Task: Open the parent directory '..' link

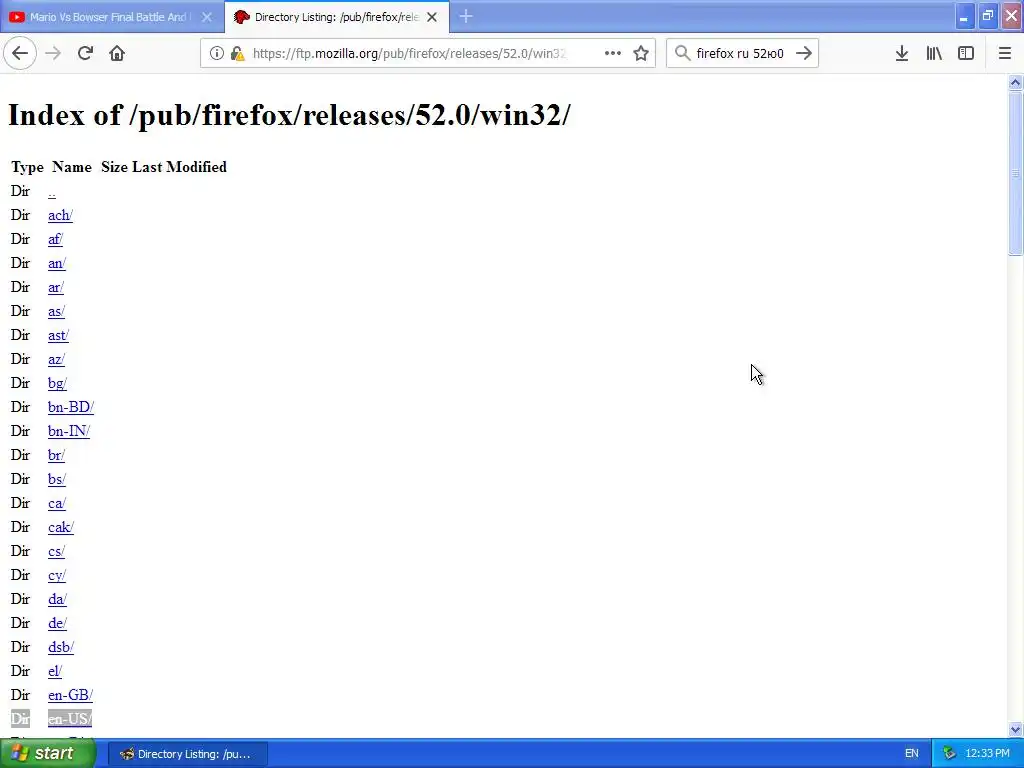Action: (x=52, y=191)
